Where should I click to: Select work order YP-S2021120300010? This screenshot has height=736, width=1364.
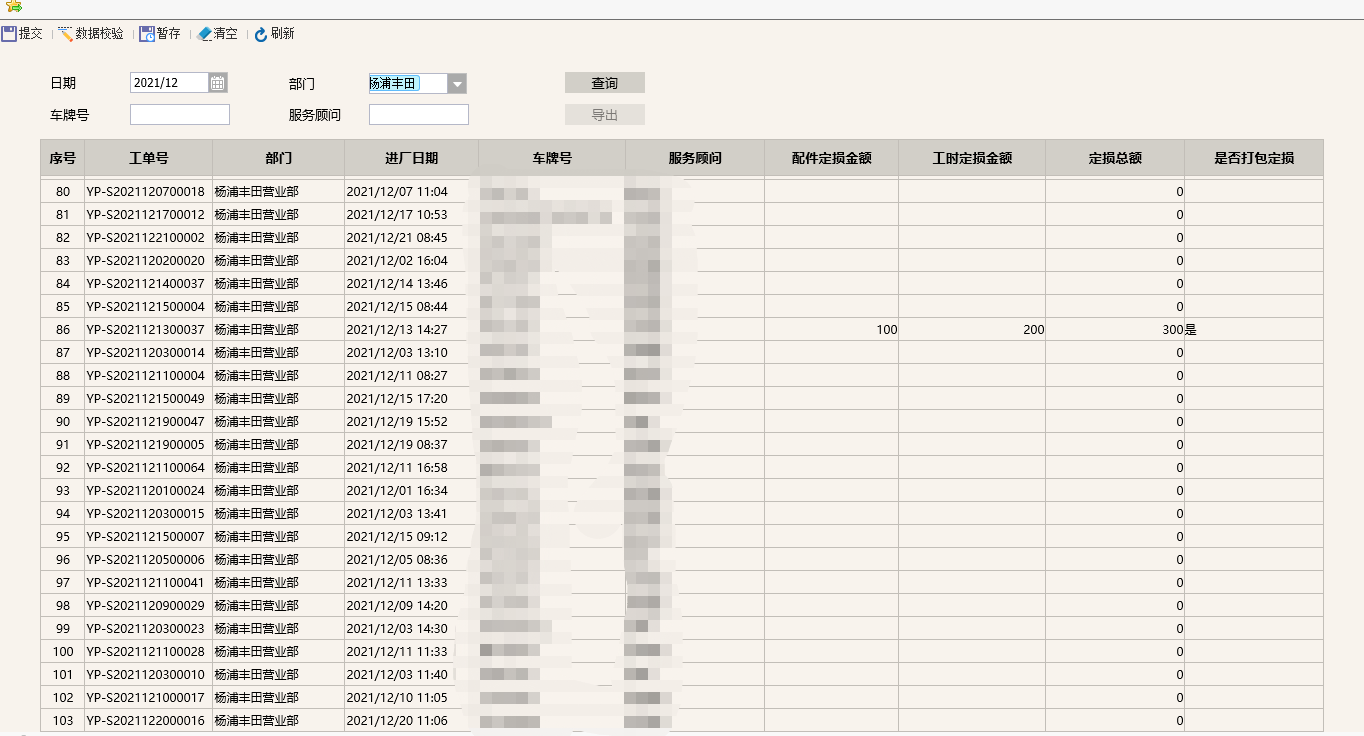click(x=145, y=675)
